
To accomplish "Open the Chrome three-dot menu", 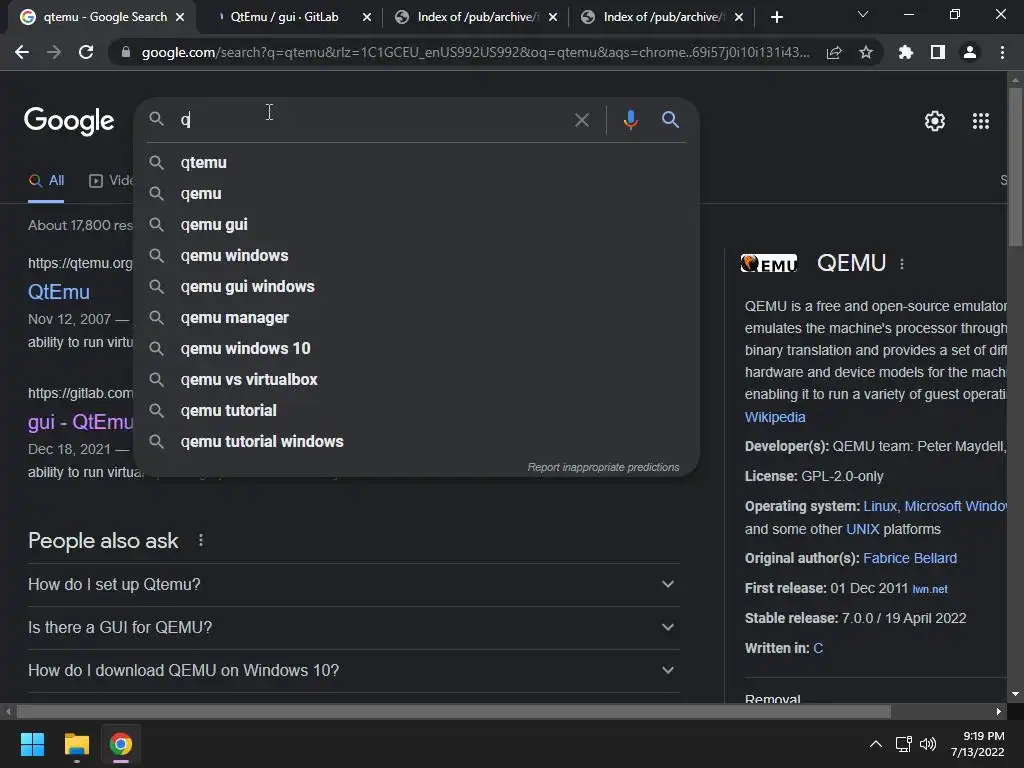I will coord(1002,52).
